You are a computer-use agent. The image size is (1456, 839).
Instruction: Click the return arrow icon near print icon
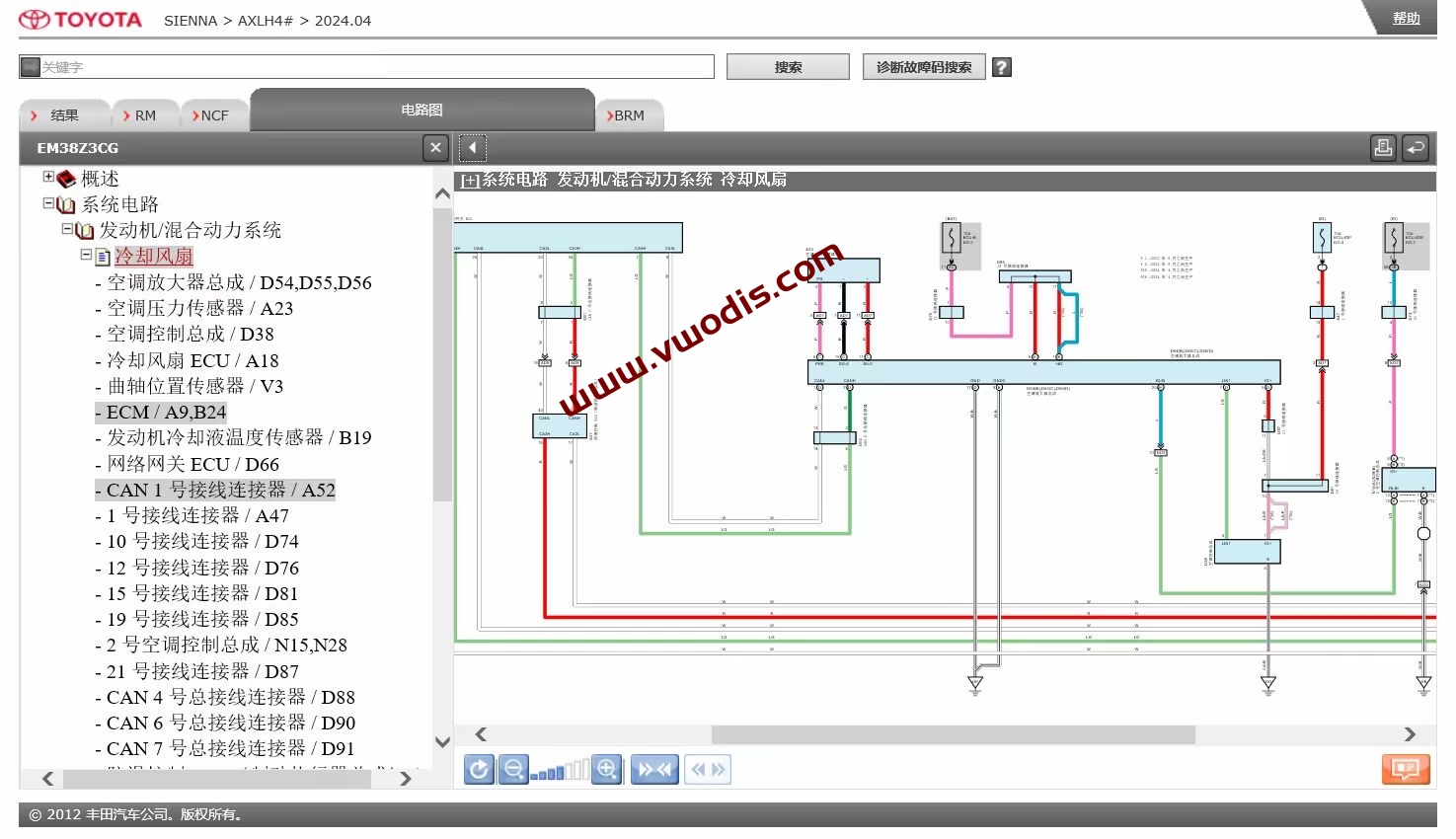pos(1416,147)
